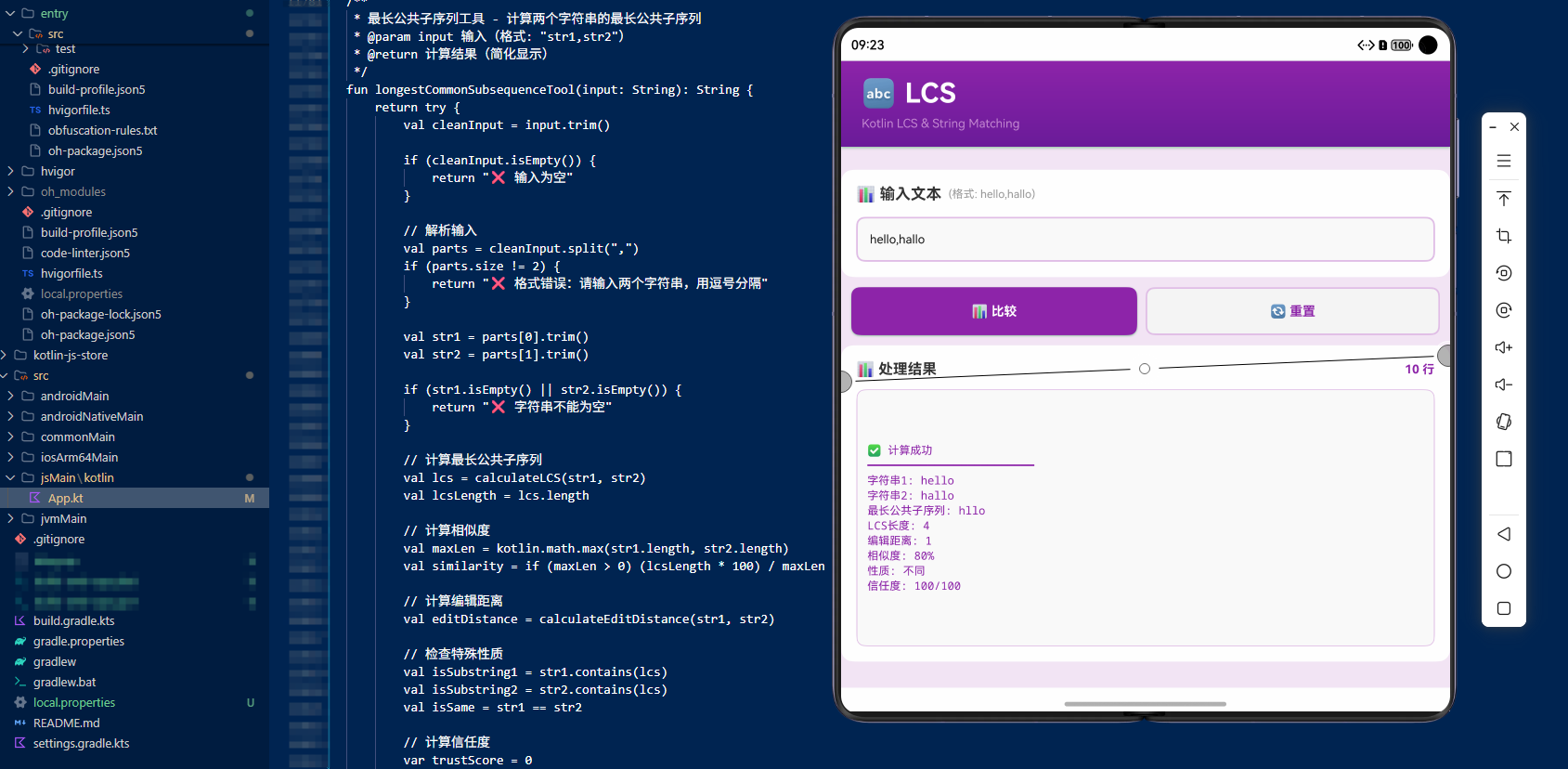Click the gradle icon of gradle.properties
Viewport: 1568px width, 769px height.
pyautogui.click(x=20, y=641)
